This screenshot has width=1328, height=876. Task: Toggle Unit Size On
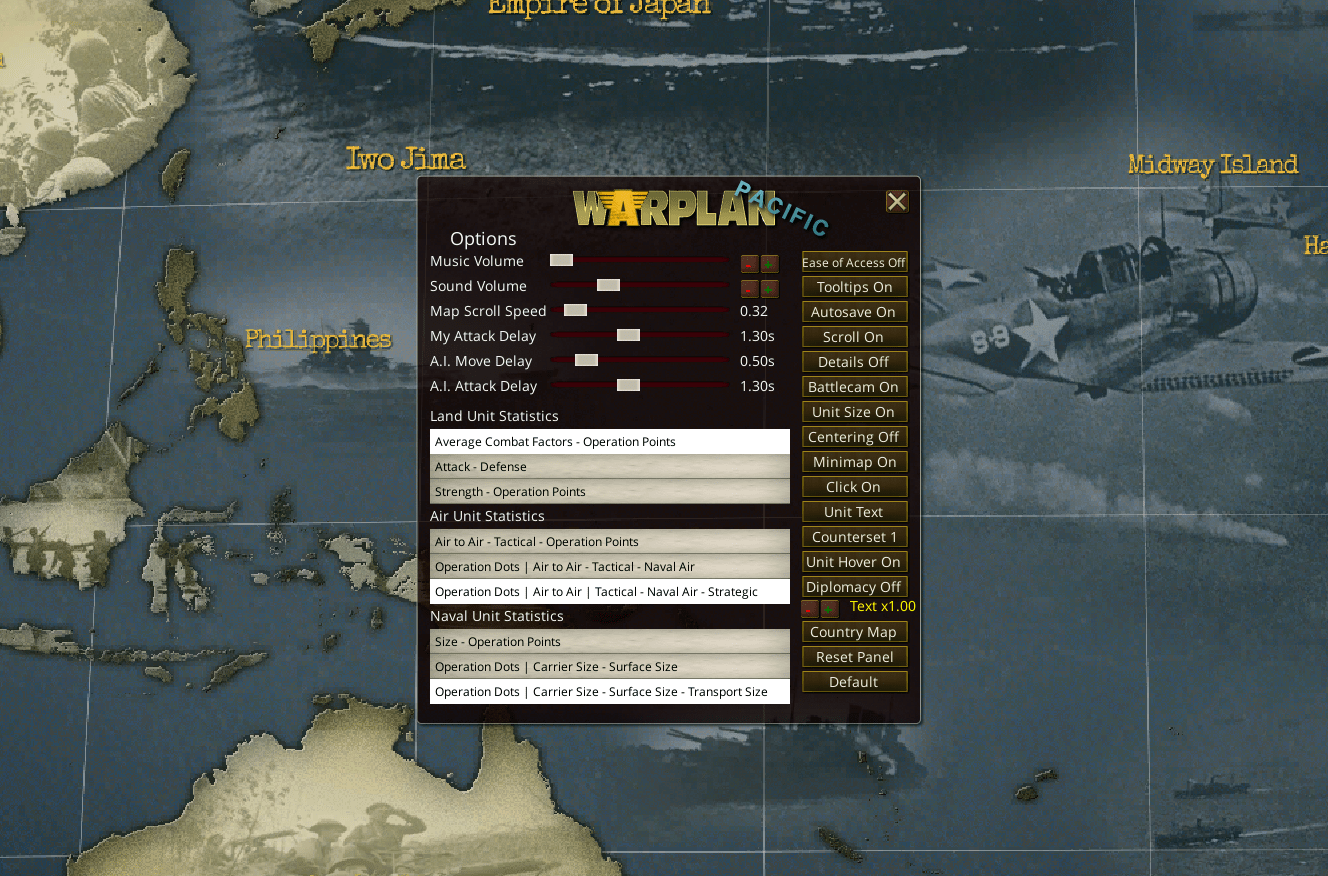(854, 412)
